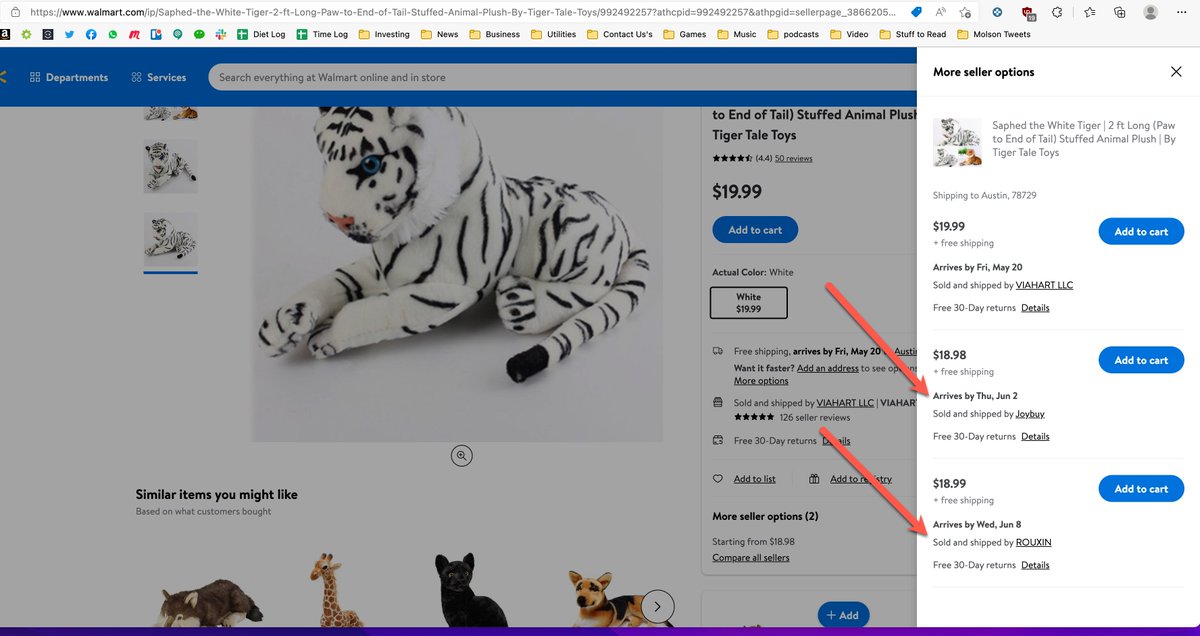Open the VIAHART LLC seller link in panel

click(1044, 285)
